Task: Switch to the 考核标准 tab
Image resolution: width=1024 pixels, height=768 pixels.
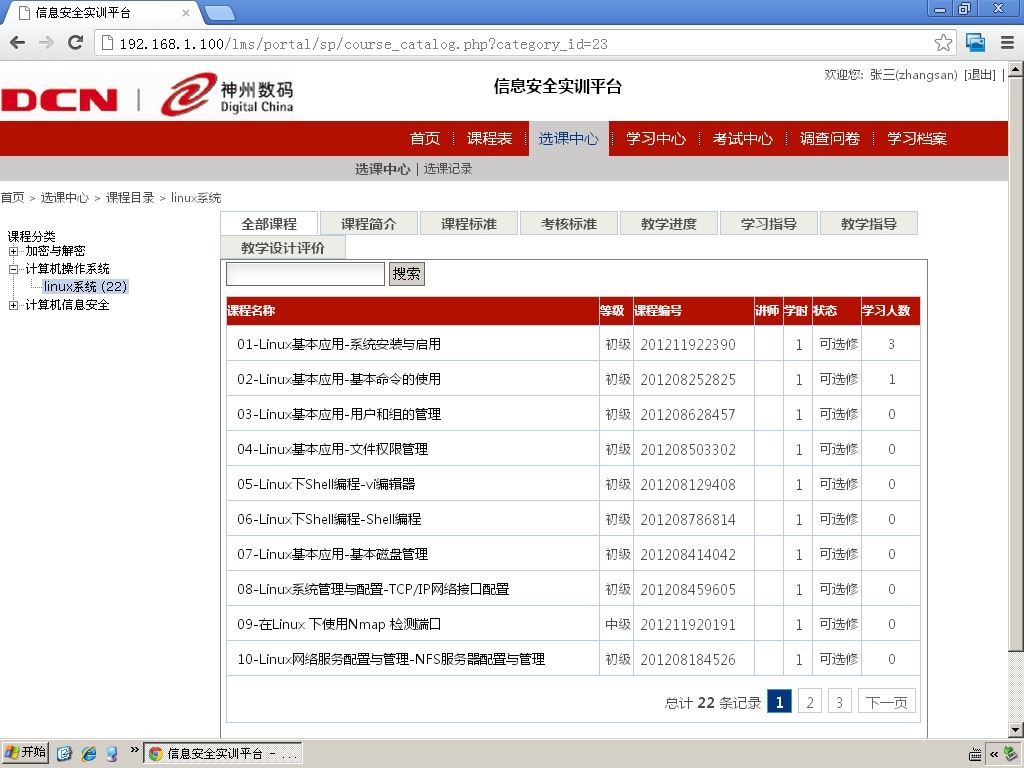Action: [x=569, y=224]
